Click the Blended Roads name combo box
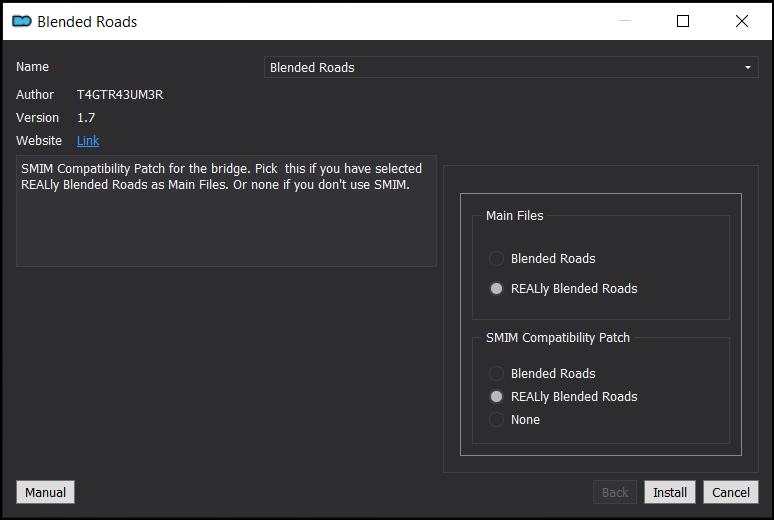 511,67
